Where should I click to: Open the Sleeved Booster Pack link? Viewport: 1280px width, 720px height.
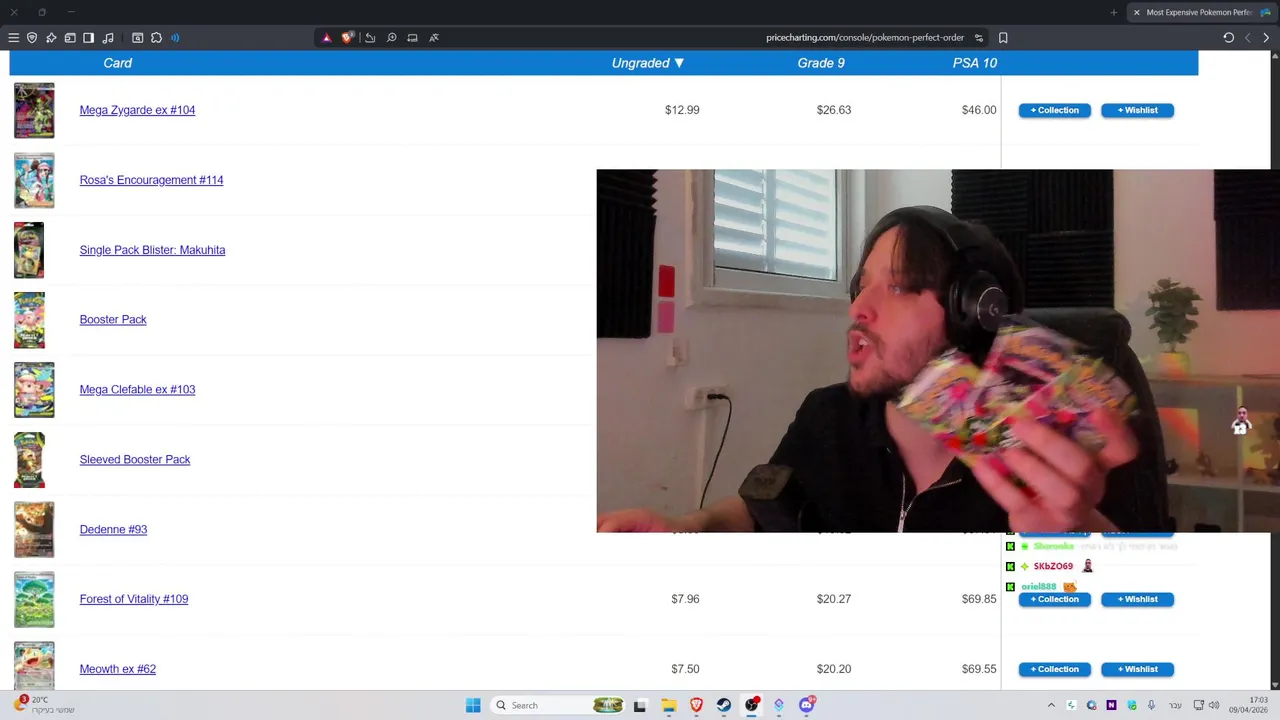(x=135, y=459)
